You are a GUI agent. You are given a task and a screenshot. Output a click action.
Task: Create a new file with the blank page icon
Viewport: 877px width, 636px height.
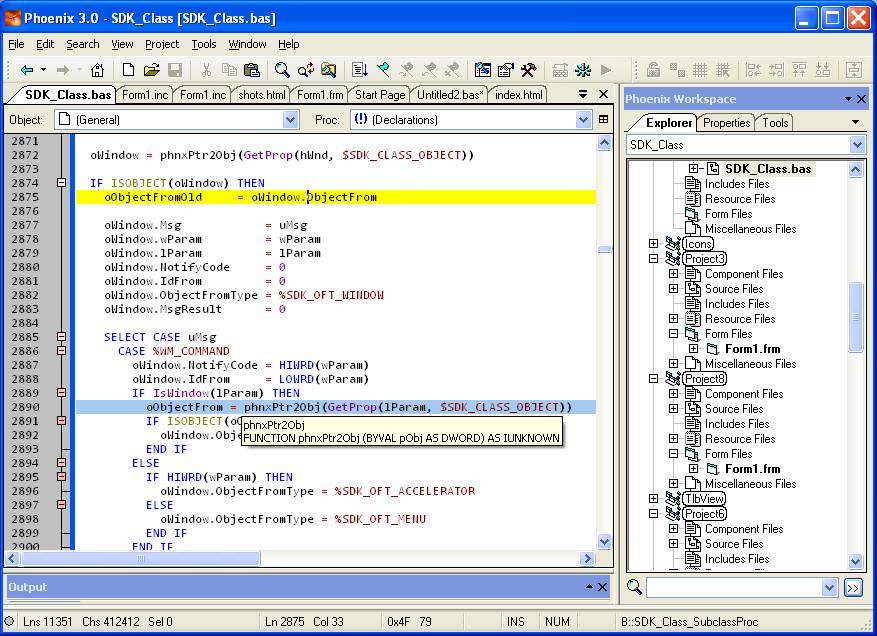[128, 70]
